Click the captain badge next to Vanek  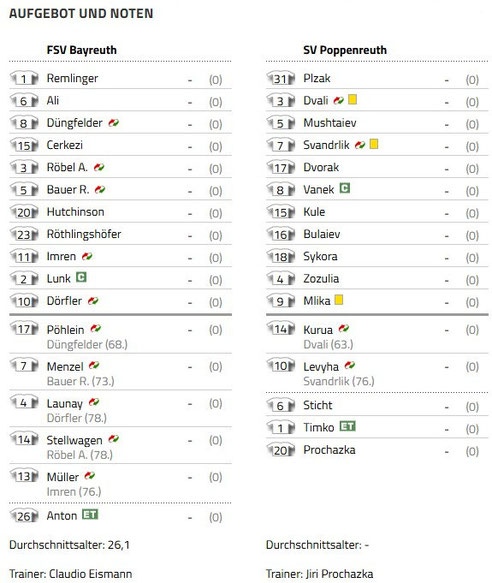tap(345, 189)
